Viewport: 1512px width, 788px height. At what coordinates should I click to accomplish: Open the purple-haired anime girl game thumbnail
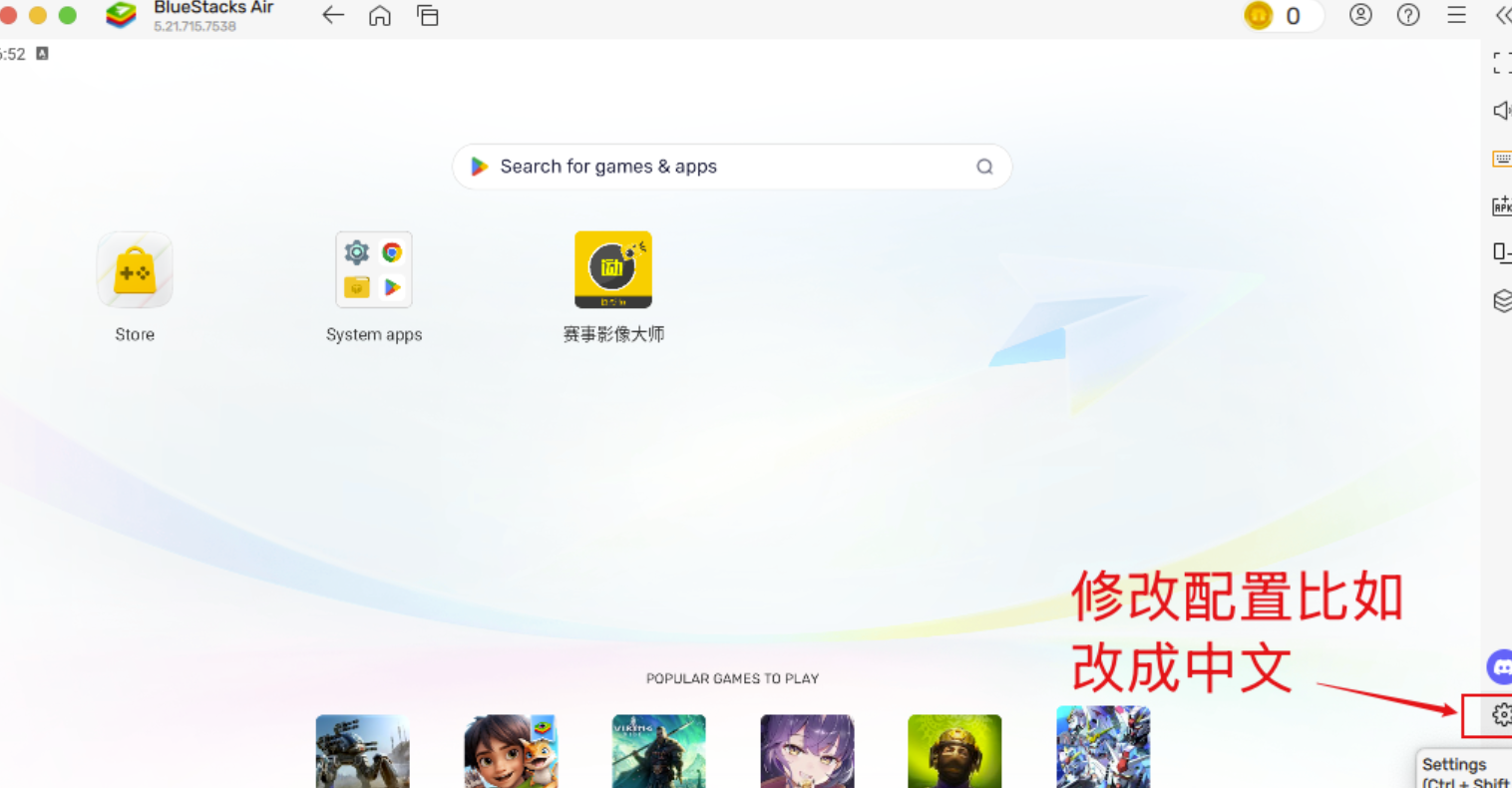click(807, 751)
